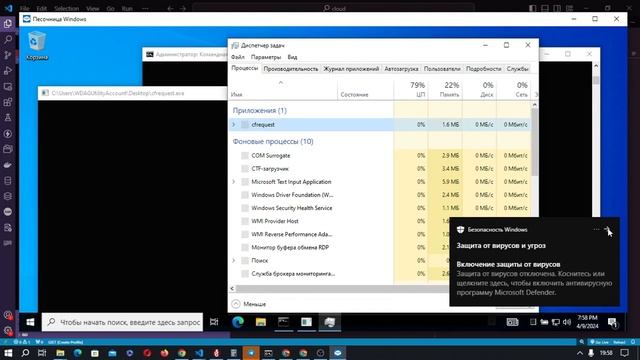
Task: Click VS Code command center search box
Action: coord(333,8)
